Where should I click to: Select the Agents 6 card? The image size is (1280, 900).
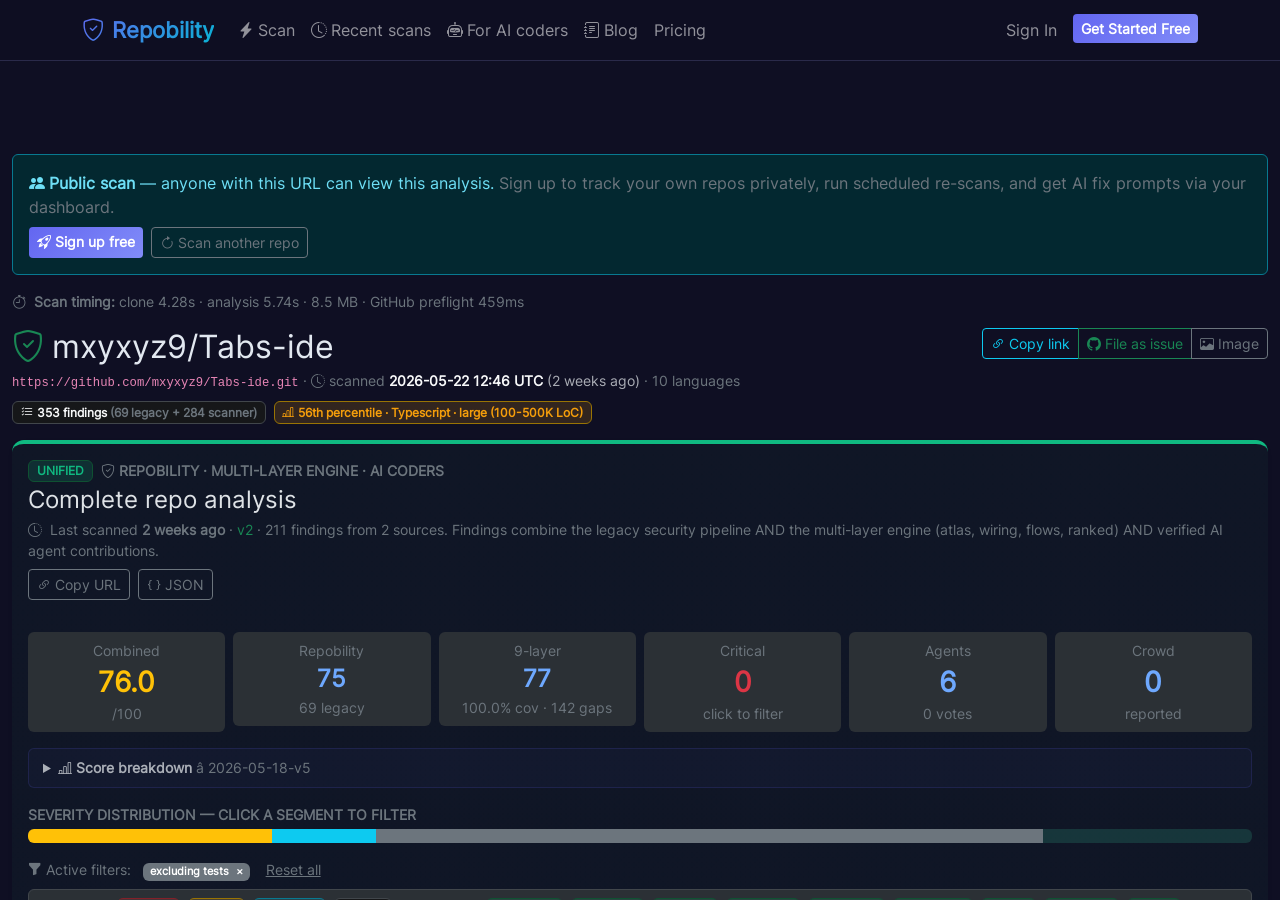(948, 682)
